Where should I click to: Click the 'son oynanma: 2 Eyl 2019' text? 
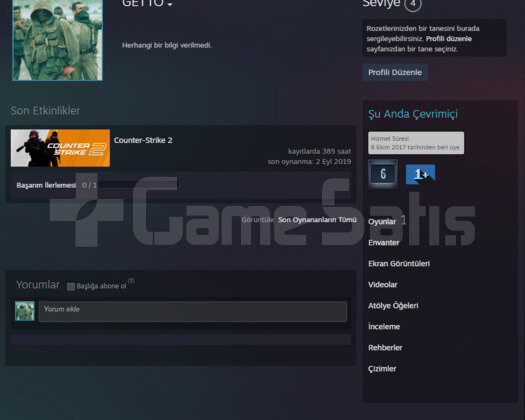pos(309,161)
